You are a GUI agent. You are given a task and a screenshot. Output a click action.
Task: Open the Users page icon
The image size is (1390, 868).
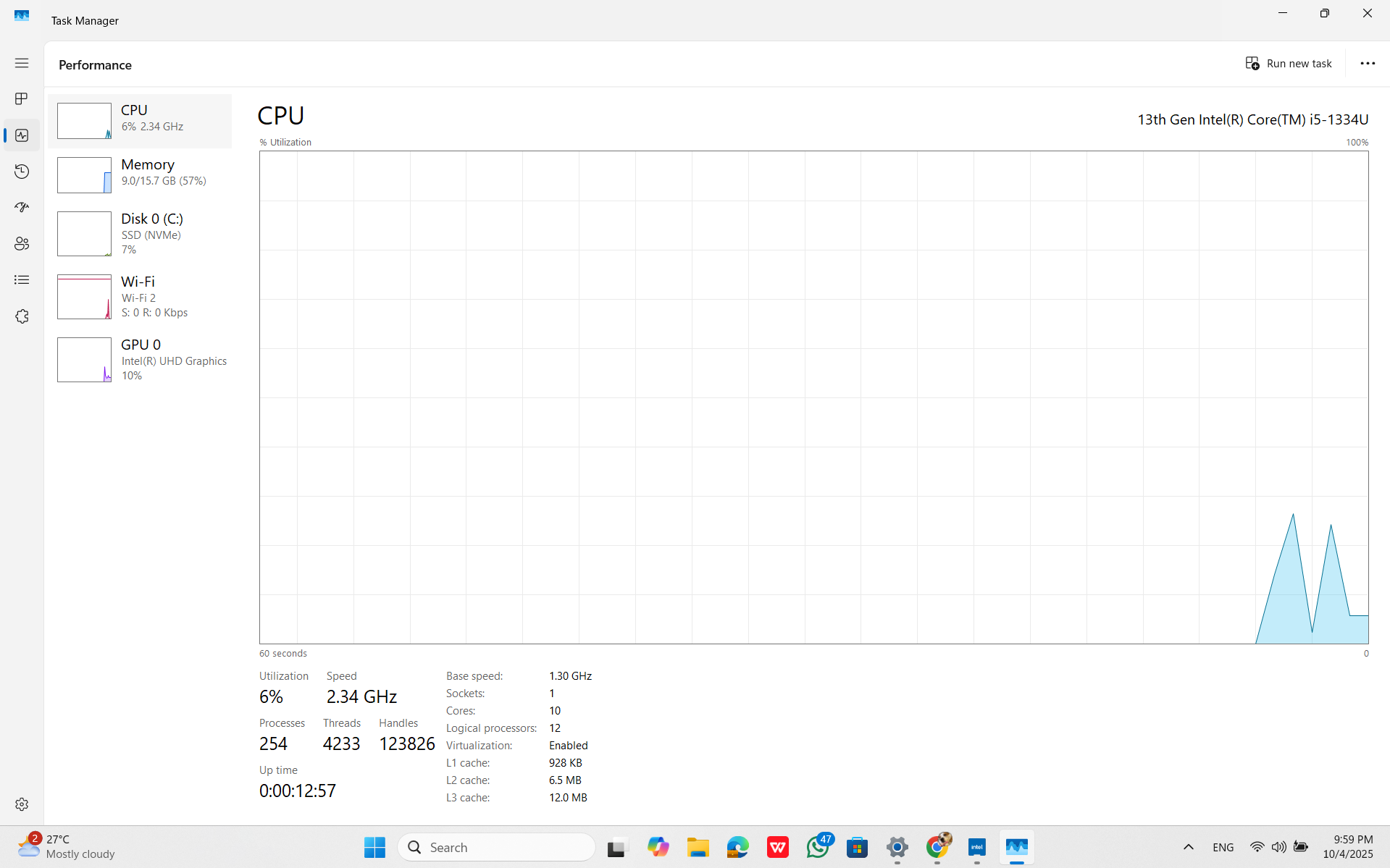click(x=22, y=244)
